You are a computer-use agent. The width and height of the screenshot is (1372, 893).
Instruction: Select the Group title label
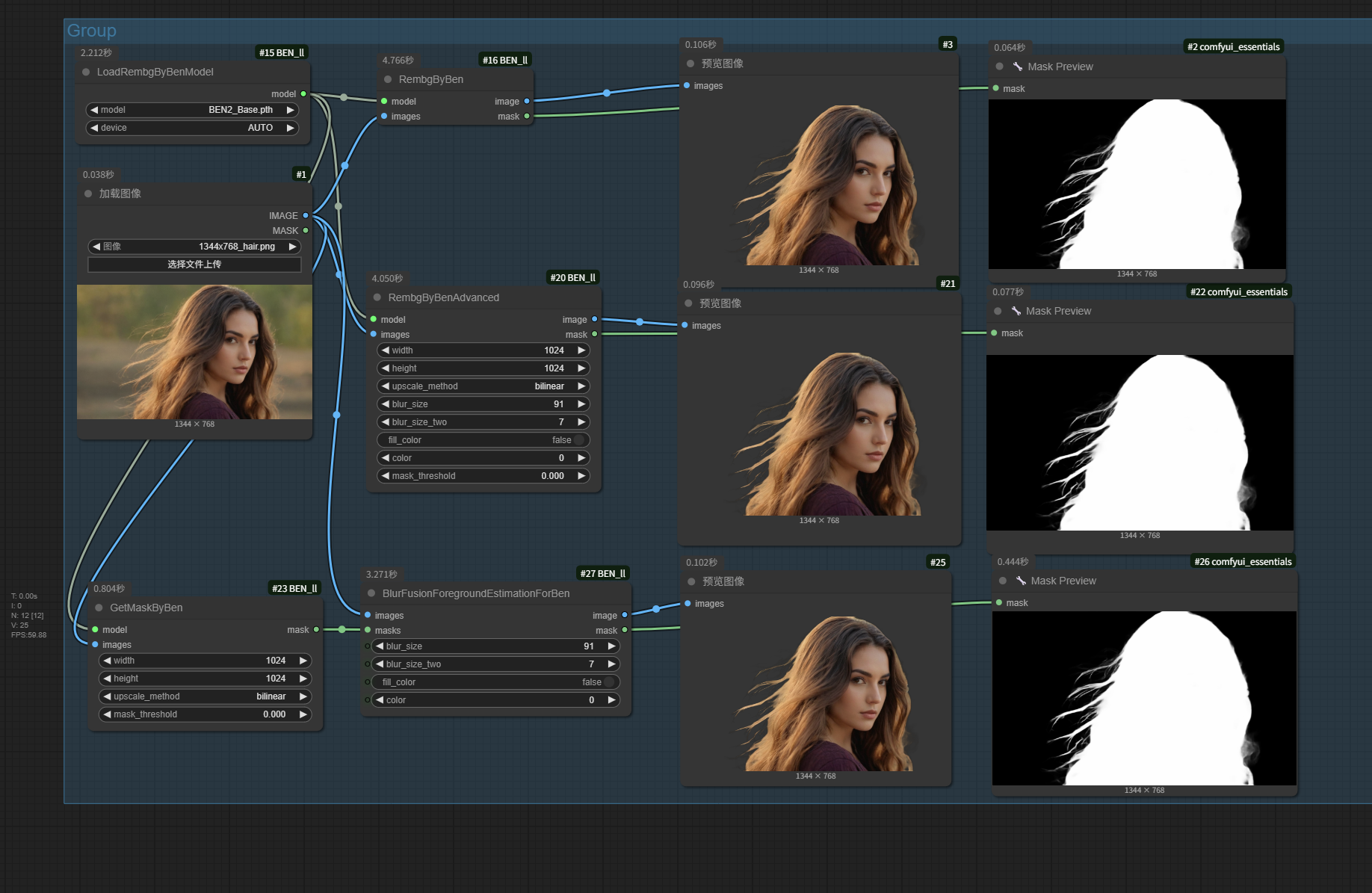click(92, 31)
